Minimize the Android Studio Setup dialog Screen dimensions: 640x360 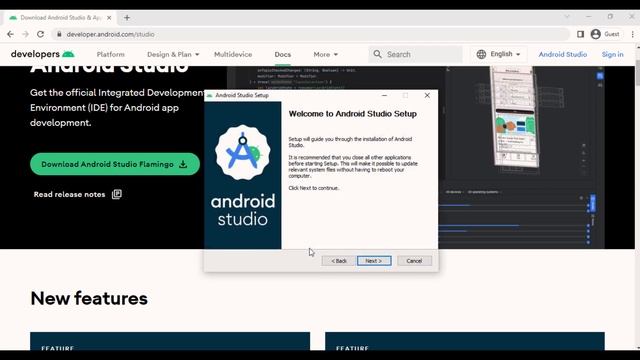[384, 95]
